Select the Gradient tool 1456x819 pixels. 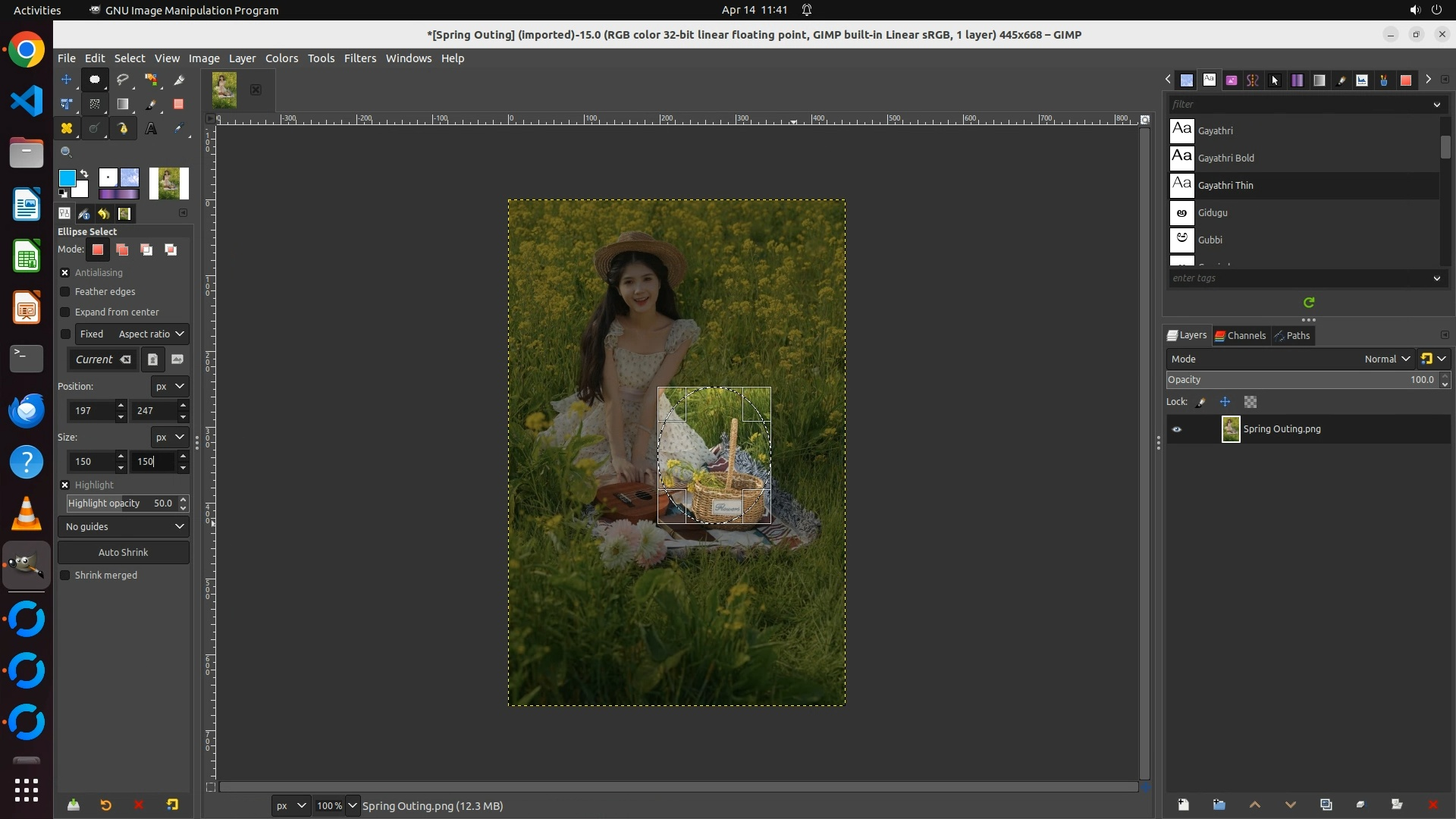tap(123, 105)
